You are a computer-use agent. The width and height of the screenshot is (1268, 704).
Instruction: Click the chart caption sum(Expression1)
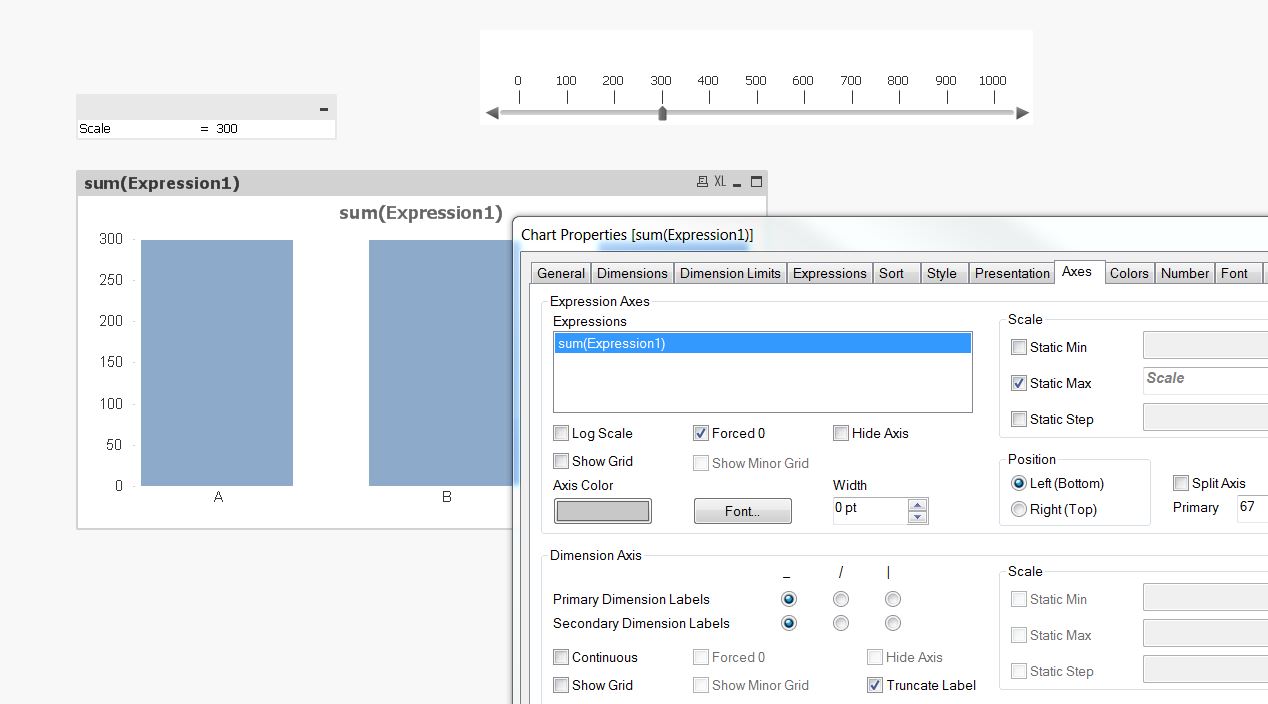tap(162, 183)
